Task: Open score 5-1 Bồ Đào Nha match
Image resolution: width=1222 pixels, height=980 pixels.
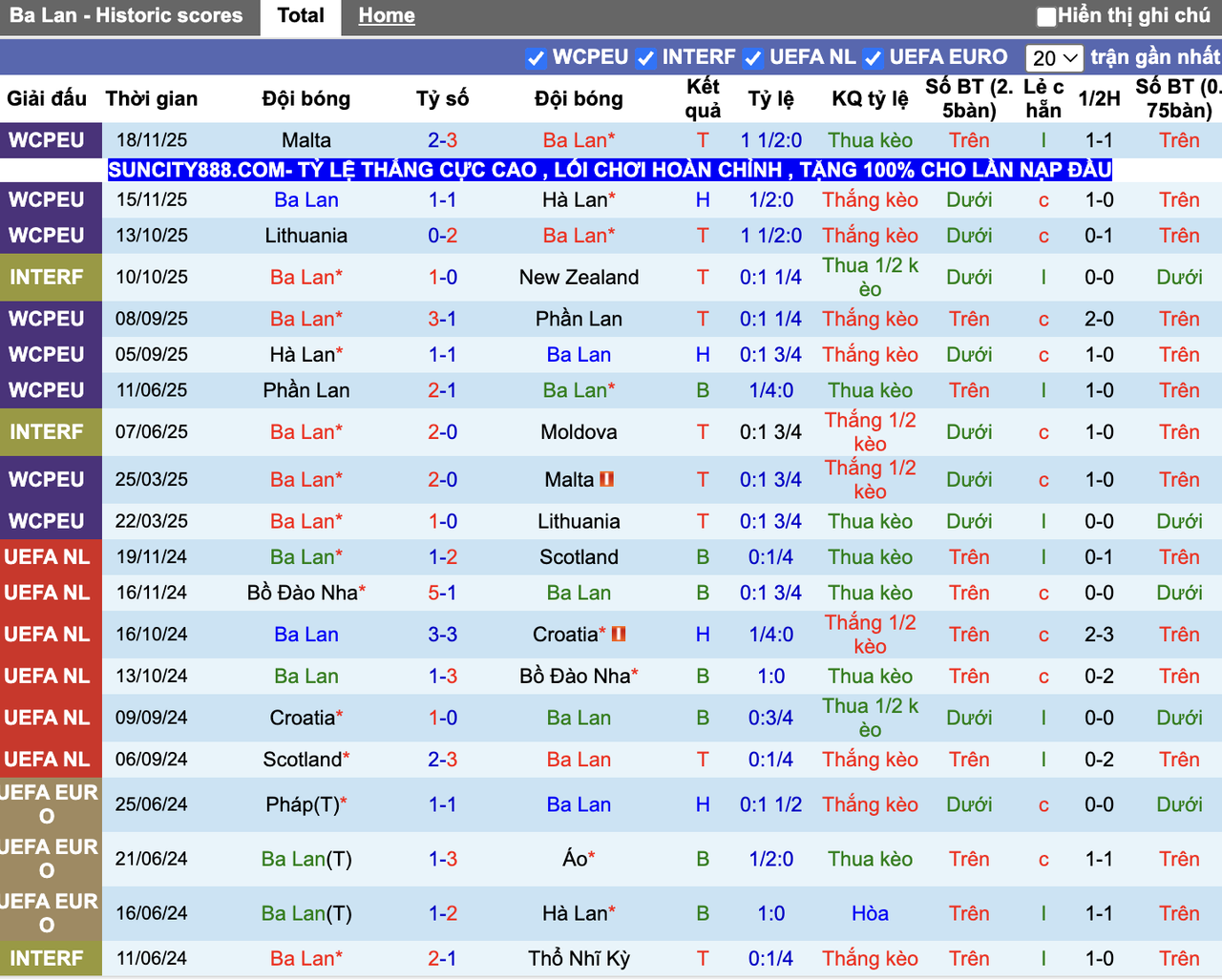Action: [x=442, y=593]
